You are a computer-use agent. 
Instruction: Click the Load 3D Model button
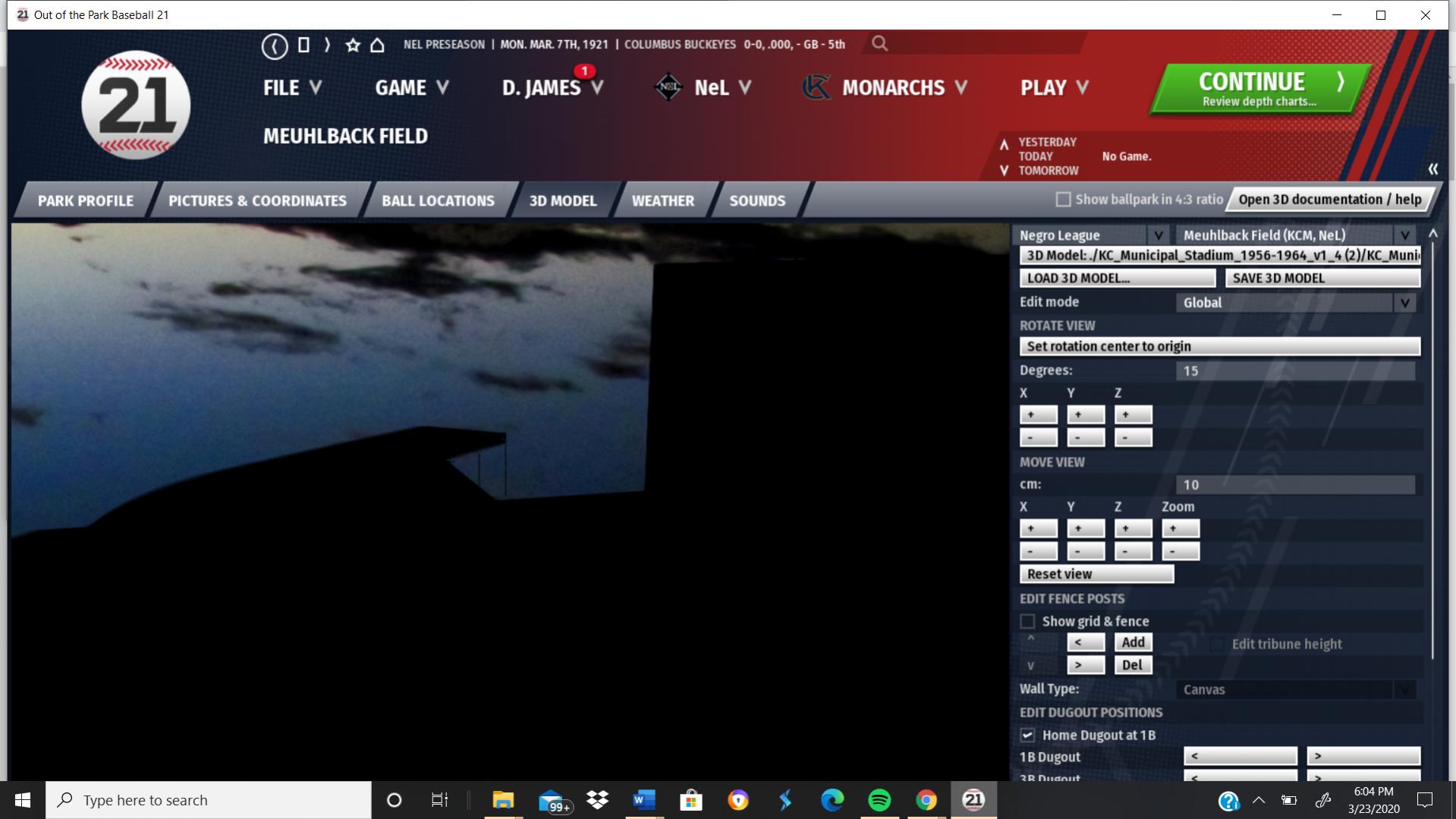click(x=1117, y=279)
